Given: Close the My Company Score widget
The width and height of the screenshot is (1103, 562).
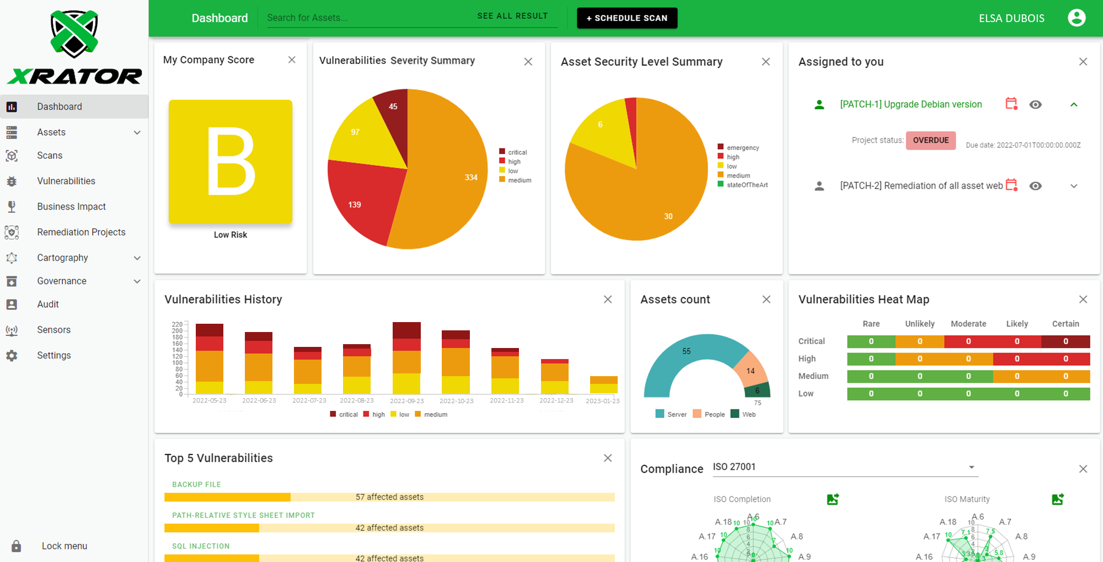Looking at the screenshot, I should [x=292, y=60].
